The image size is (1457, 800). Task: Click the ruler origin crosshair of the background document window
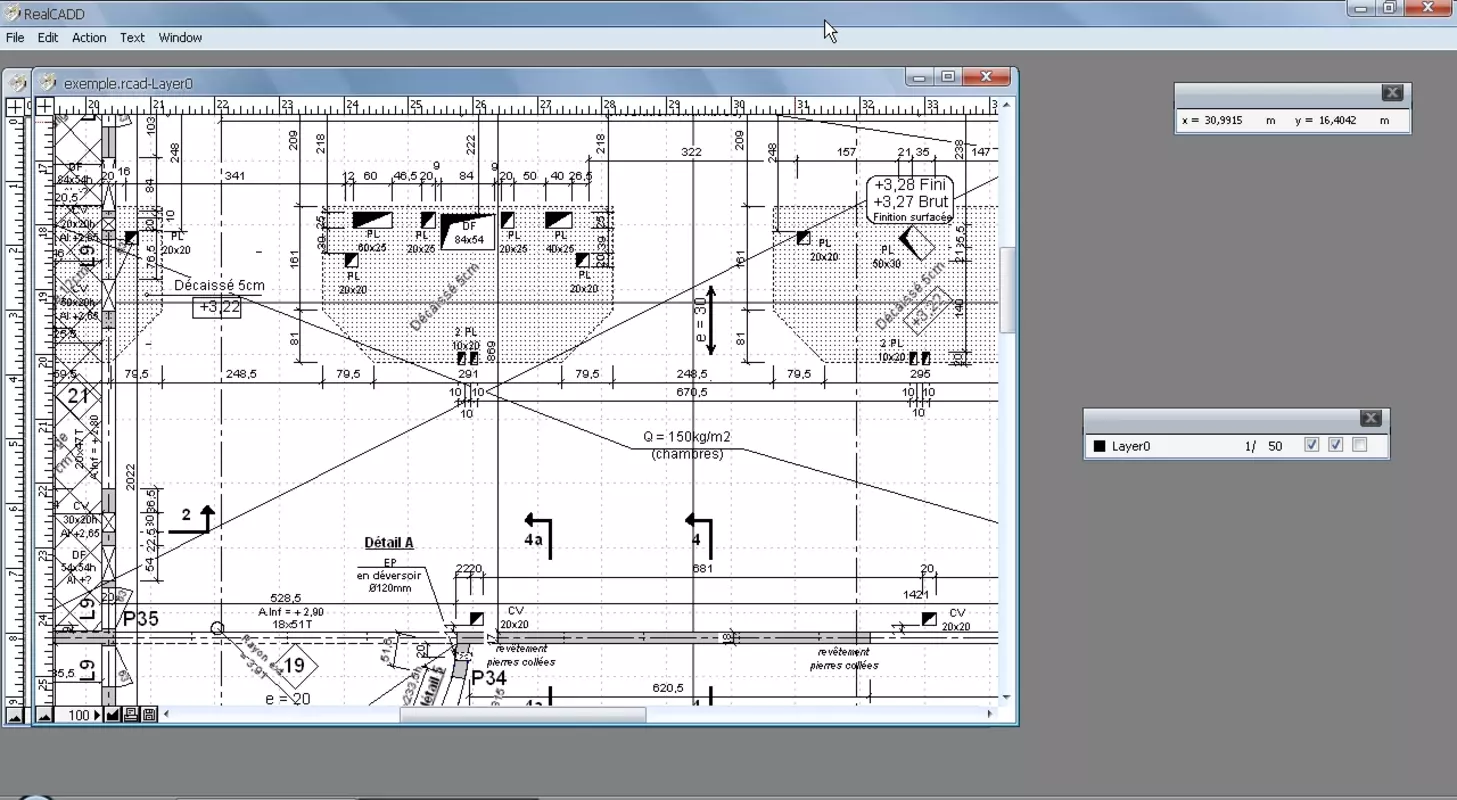(x=14, y=105)
